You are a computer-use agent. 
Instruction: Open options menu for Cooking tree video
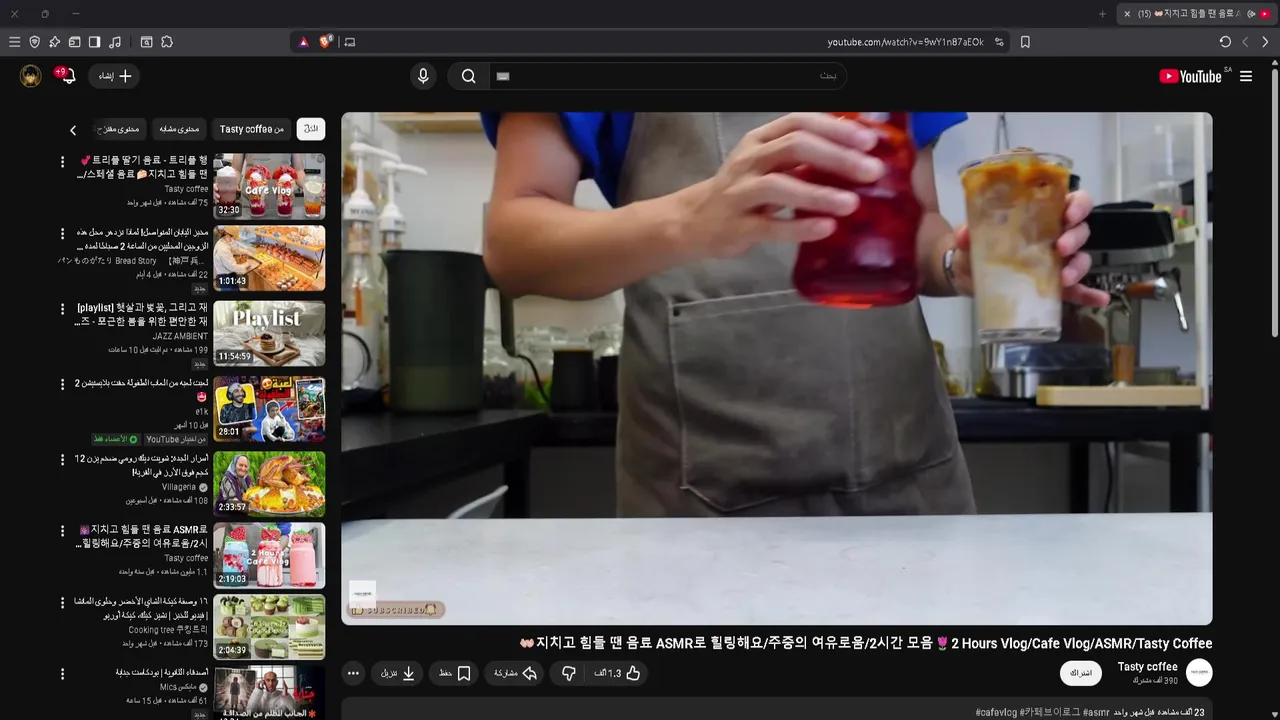pyautogui.click(x=62, y=602)
